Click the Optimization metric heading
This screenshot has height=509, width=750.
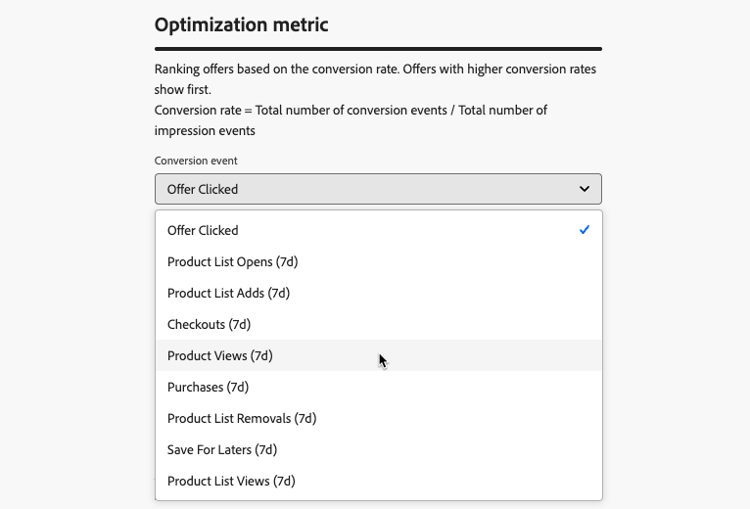pyautogui.click(x=241, y=25)
